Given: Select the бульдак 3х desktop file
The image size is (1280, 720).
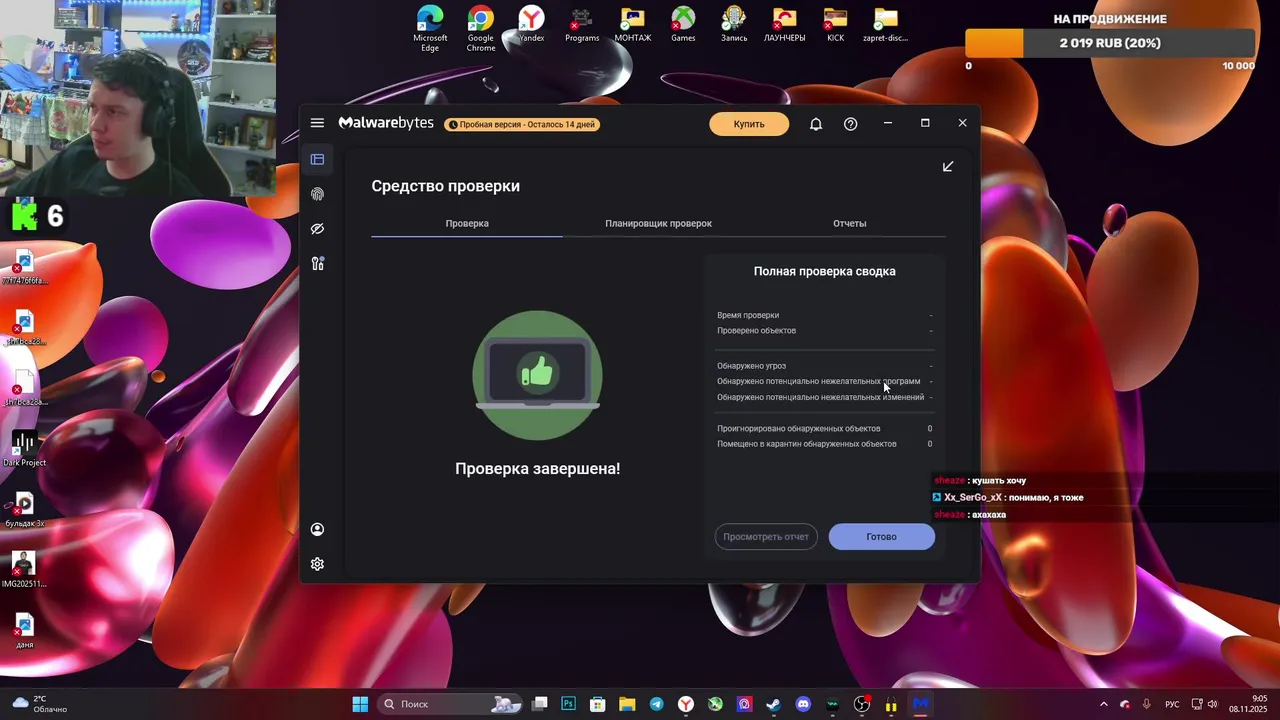Looking at the screenshot, I should [x=24, y=509].
